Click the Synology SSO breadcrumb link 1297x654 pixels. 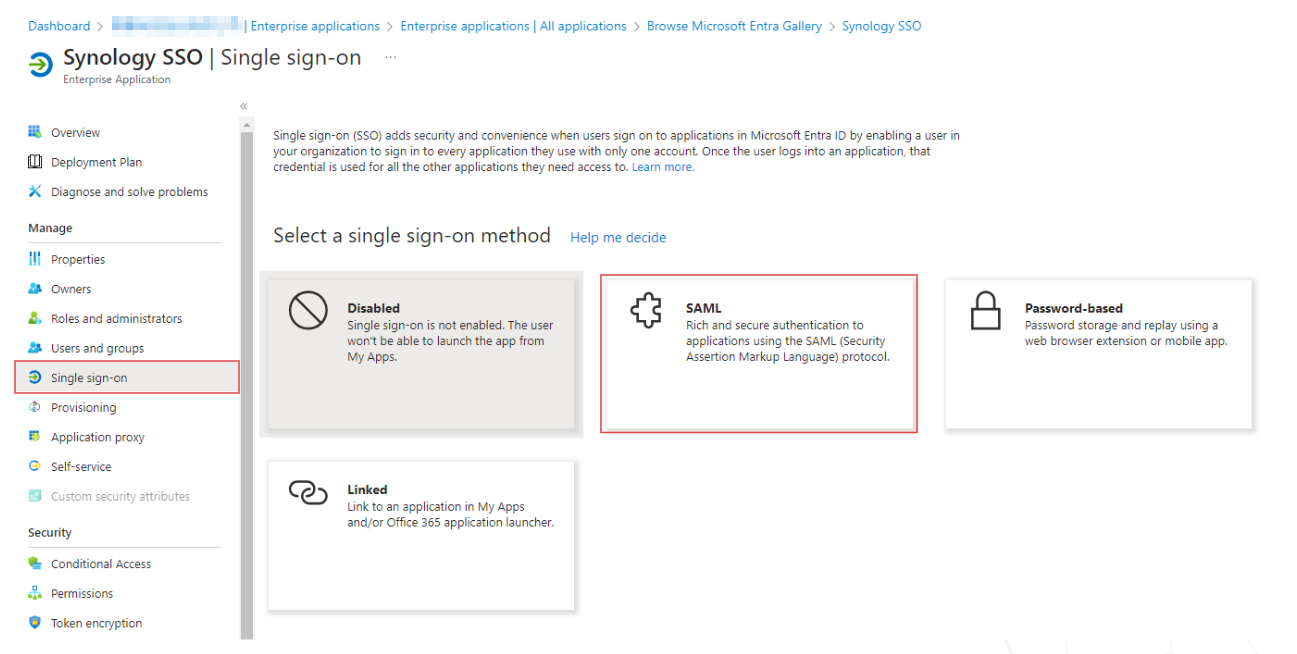[x=881, y=26]
